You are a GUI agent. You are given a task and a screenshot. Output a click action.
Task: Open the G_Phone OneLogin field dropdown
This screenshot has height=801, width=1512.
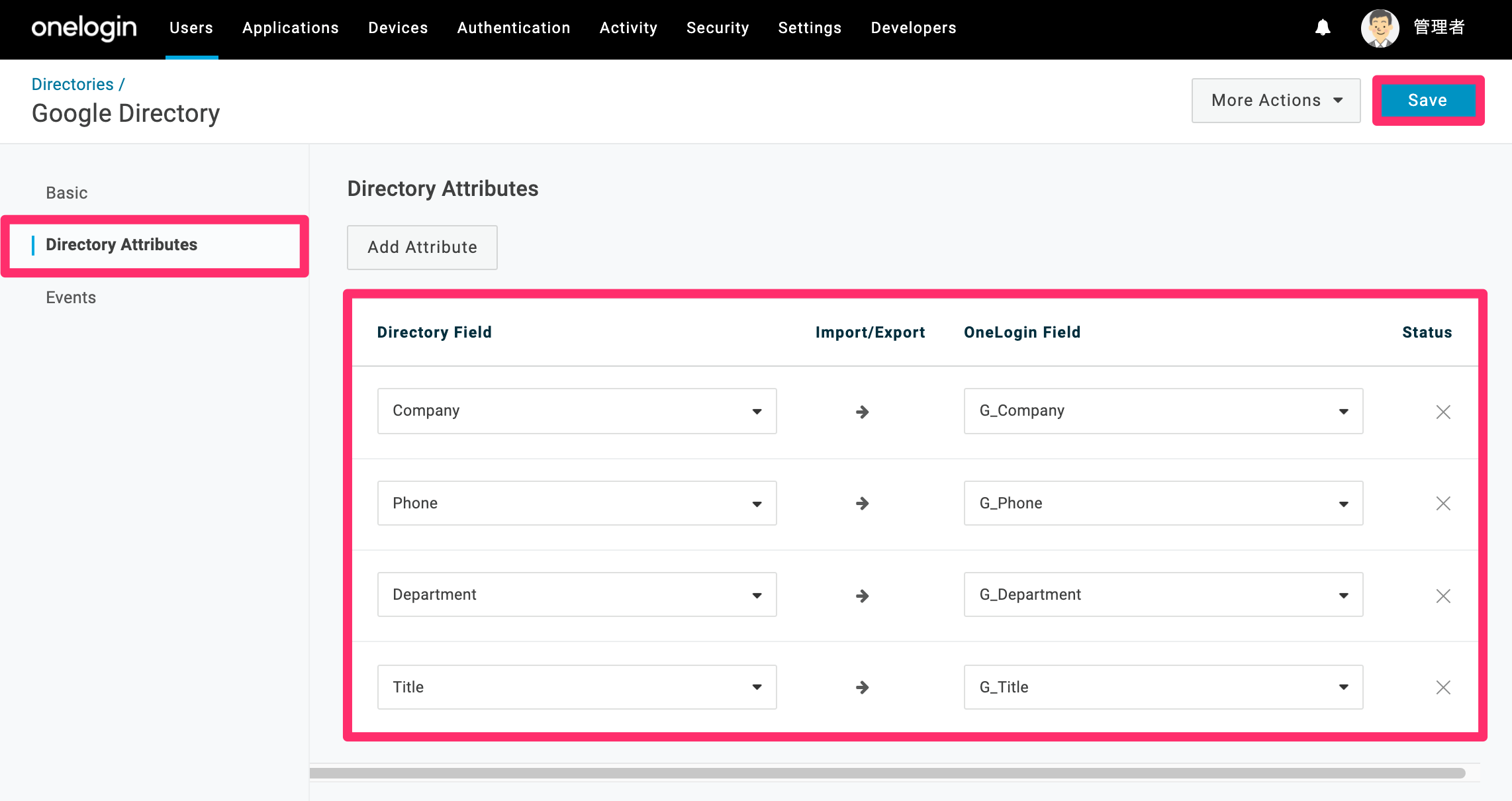[x=1163, y=503]
